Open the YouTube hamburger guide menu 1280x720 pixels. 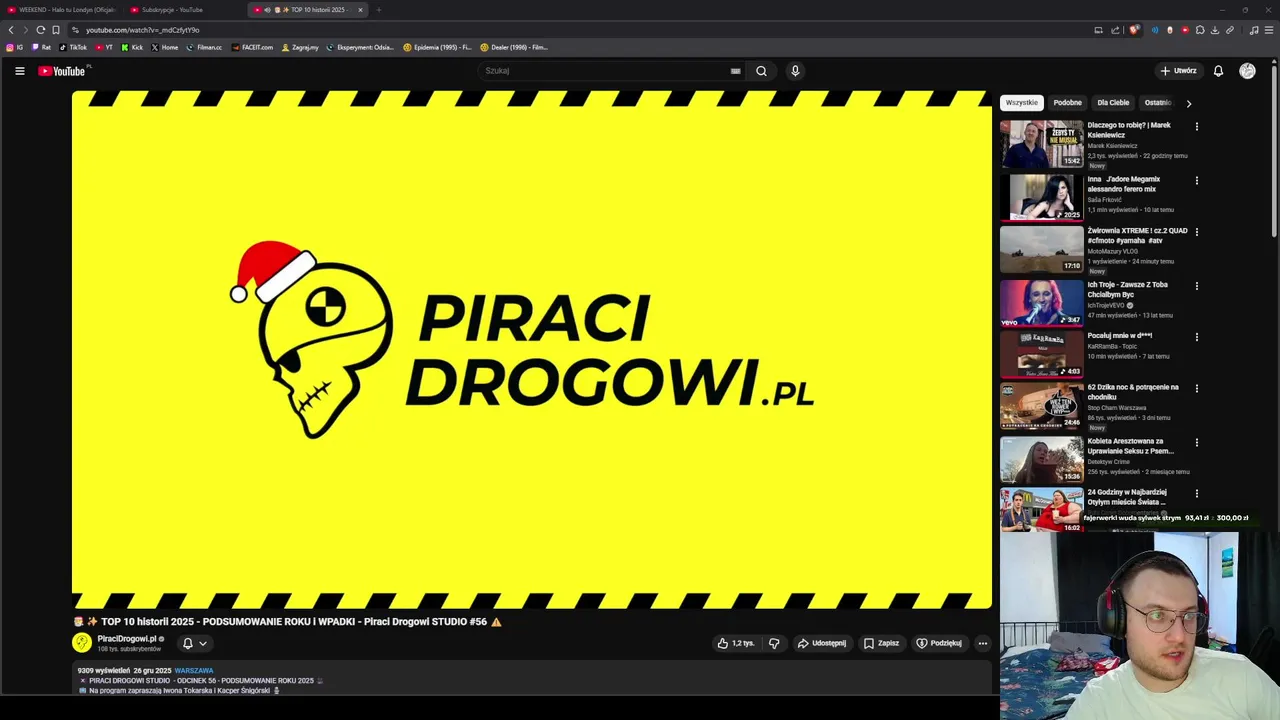coord(19,71)
